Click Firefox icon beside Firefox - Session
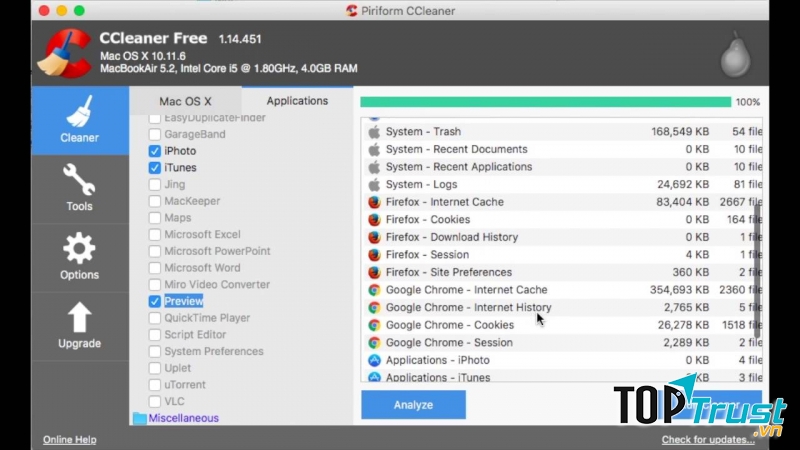 pyautogui.click(x=374, y=255)
